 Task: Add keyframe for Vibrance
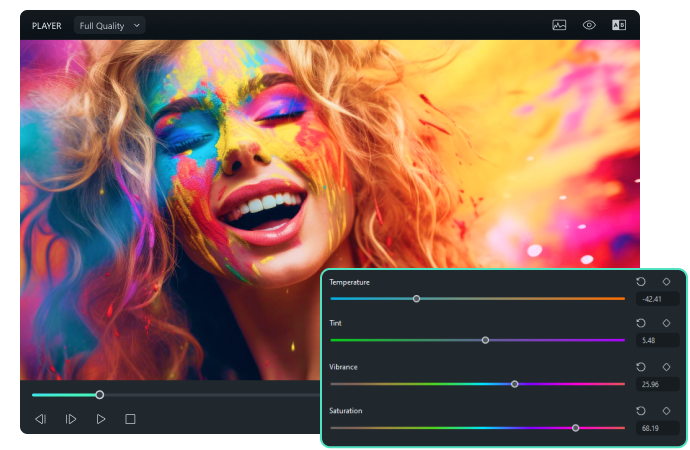click(666, 366)
